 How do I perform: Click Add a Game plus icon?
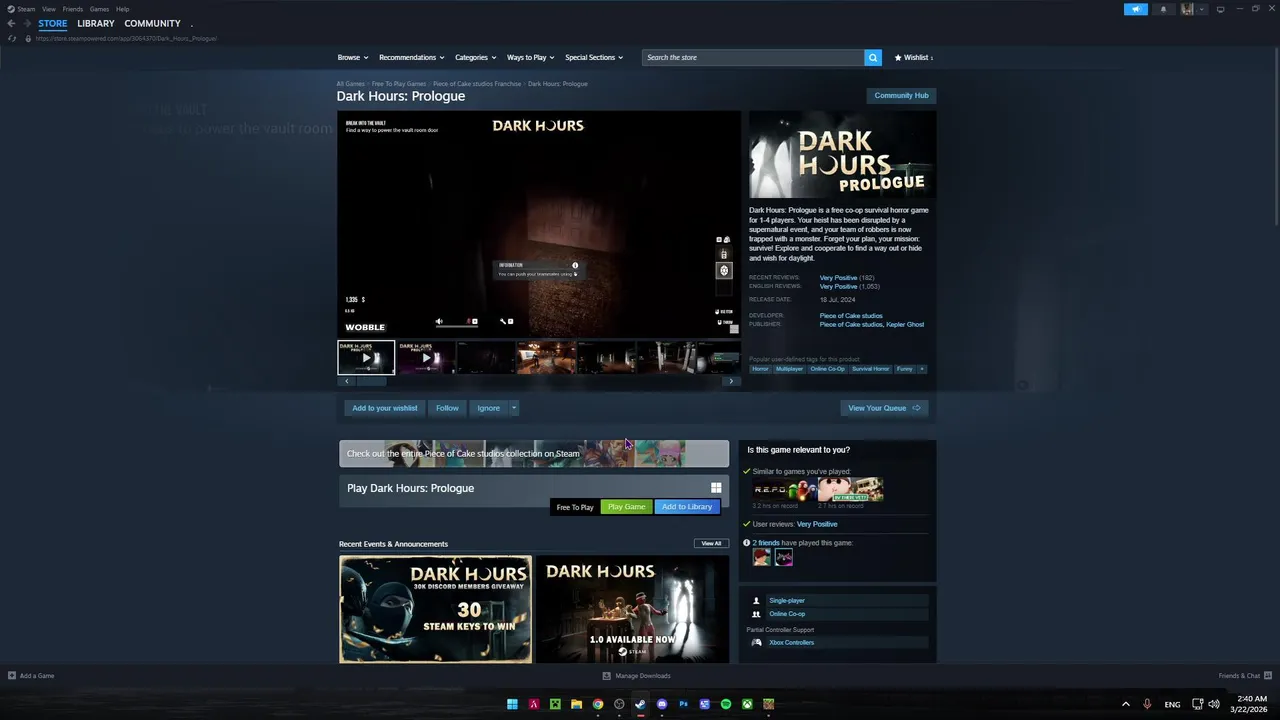(12, 676)
